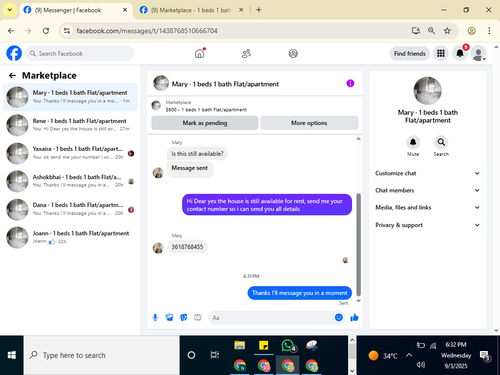Search in conversation using magnifier icon
Screen dimensions: 500x375
point(441,142)
